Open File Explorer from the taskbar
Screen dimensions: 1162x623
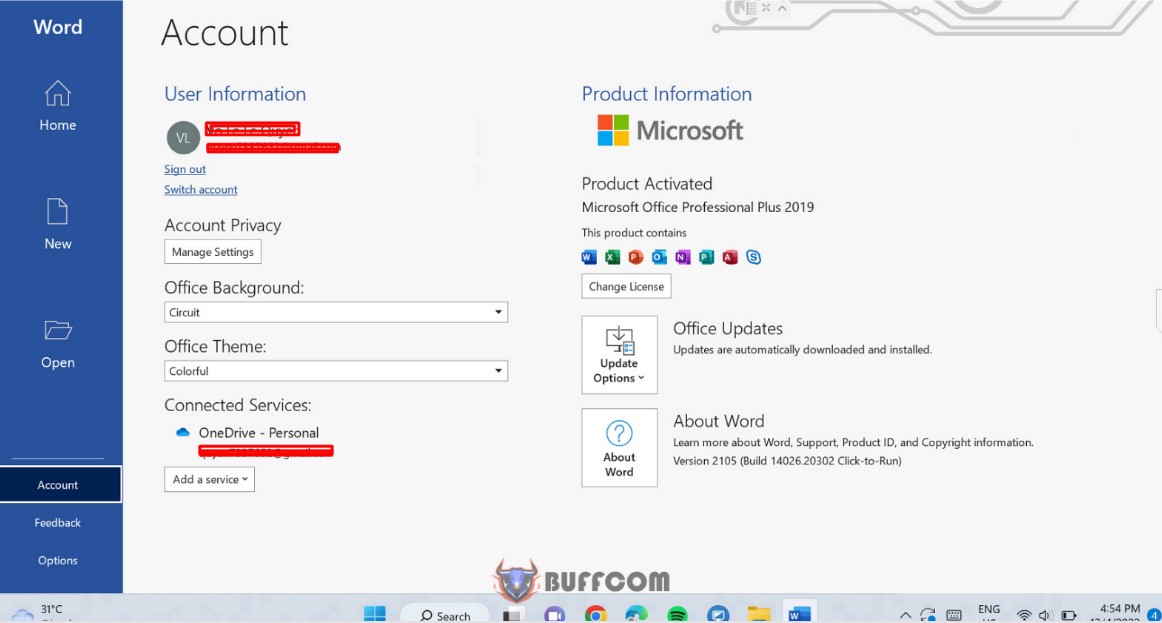[x=758, y=614]
